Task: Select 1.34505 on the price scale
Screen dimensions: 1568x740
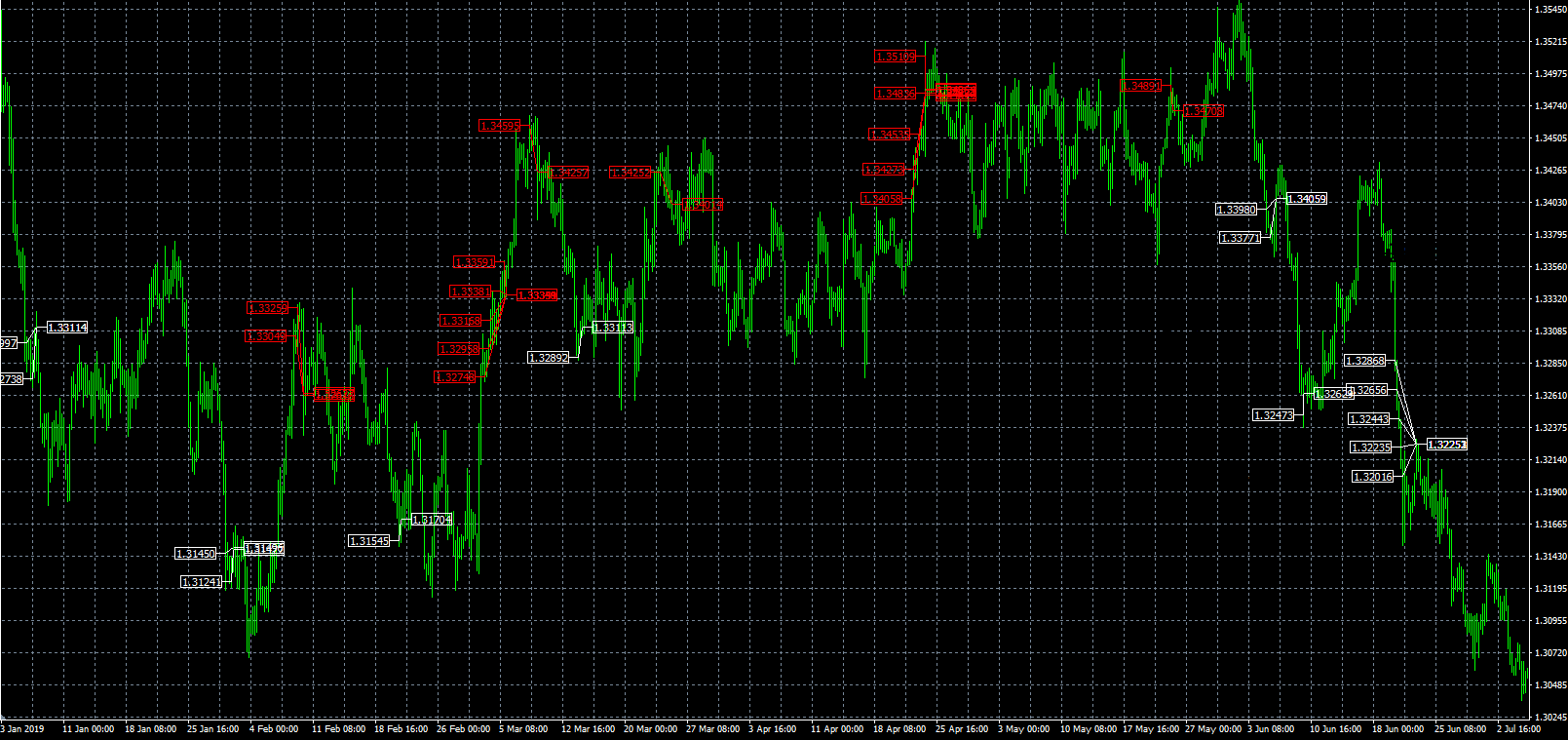Action: tap(1549, 138)
